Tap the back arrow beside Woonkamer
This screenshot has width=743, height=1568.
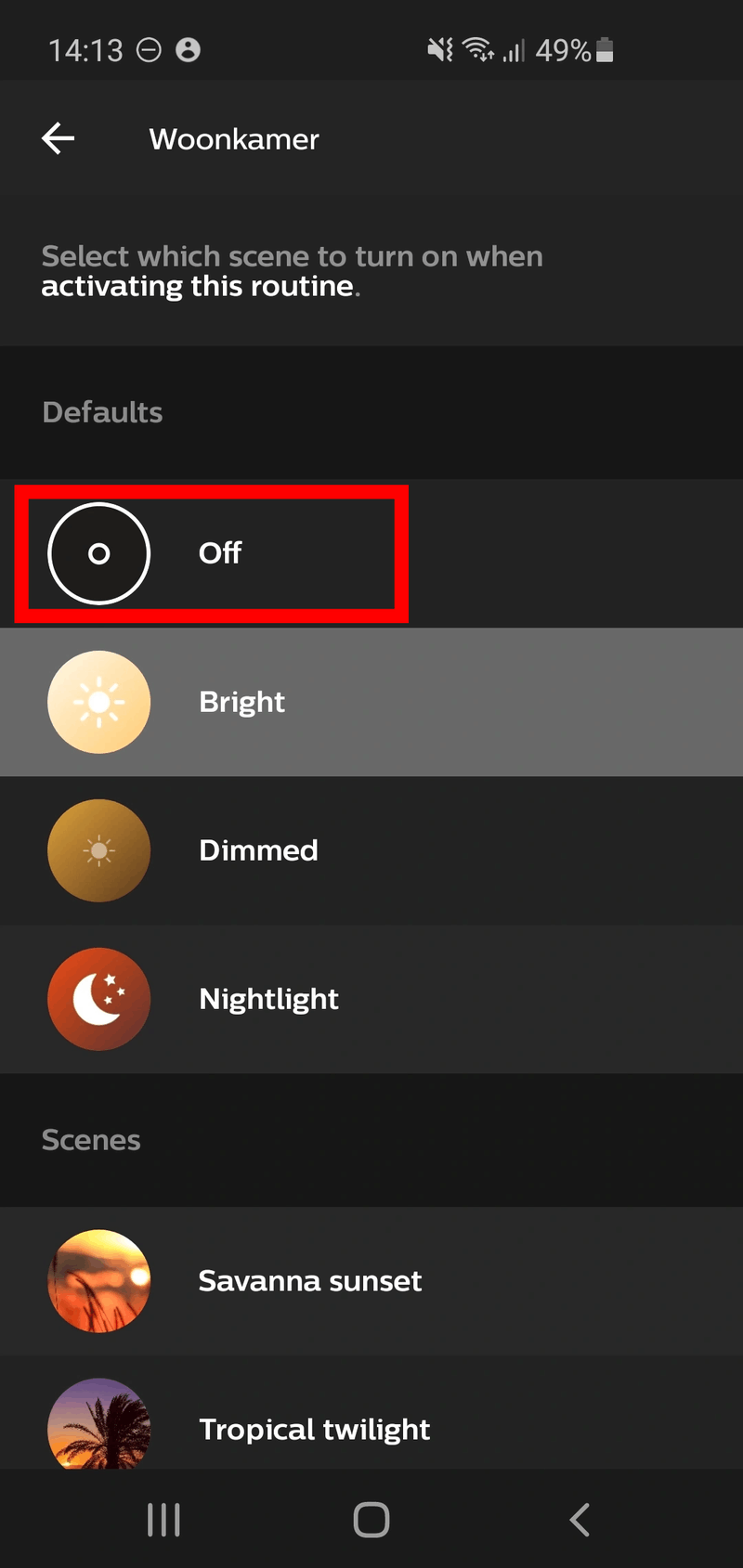coord(58,138)
